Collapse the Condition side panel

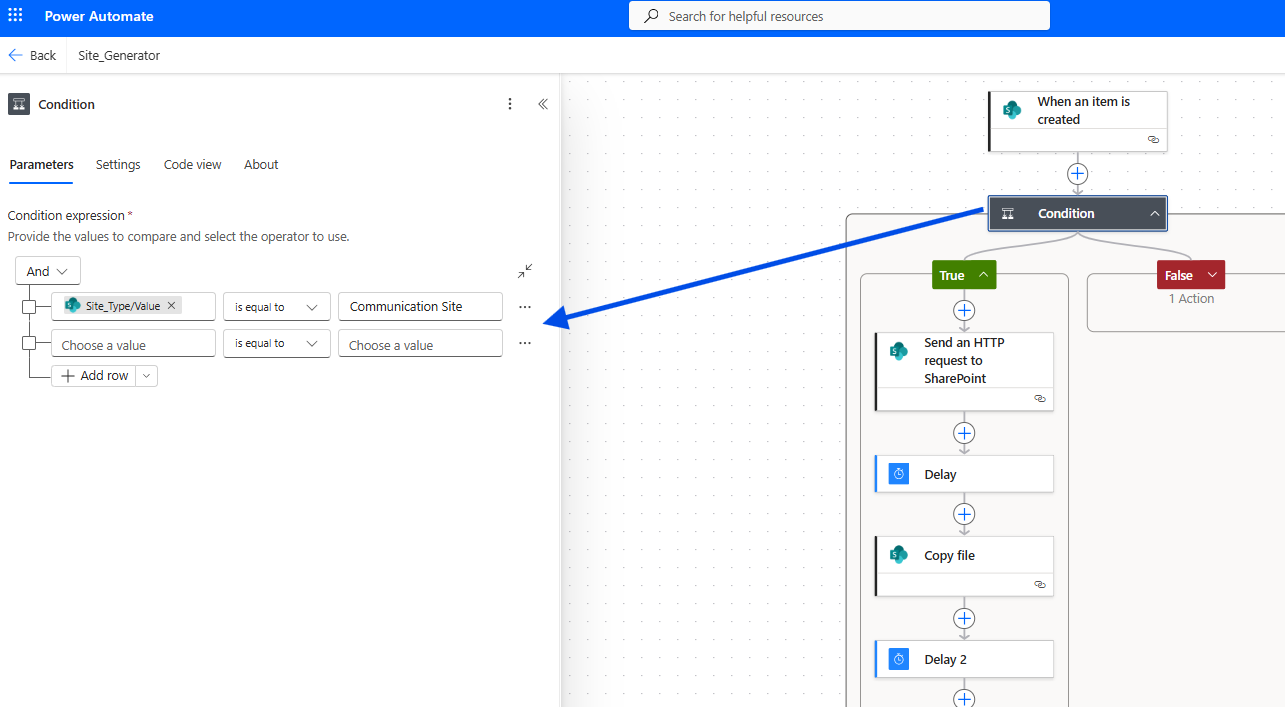pos(543,104)
